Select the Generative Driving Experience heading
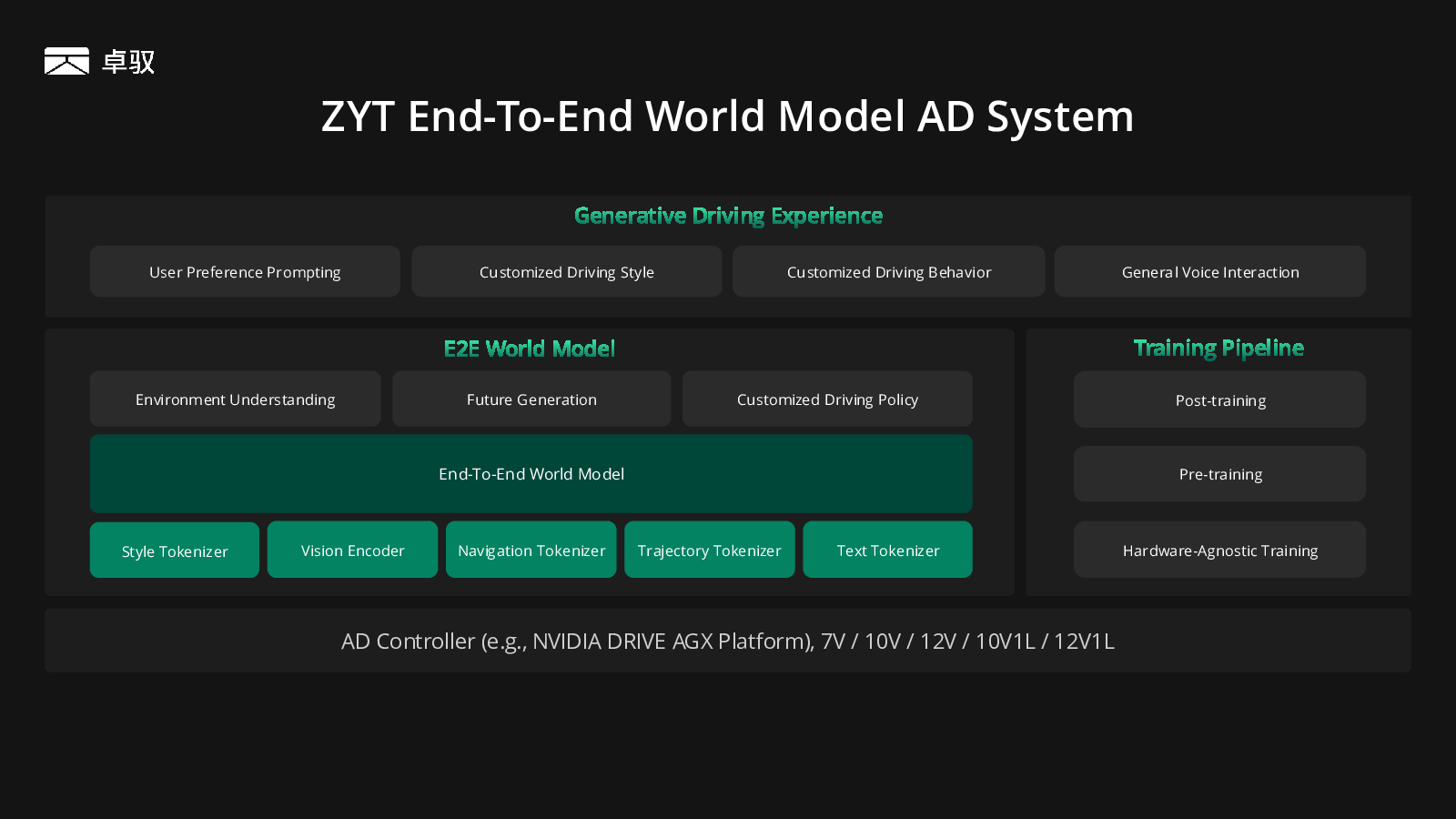 coord(728,216)
